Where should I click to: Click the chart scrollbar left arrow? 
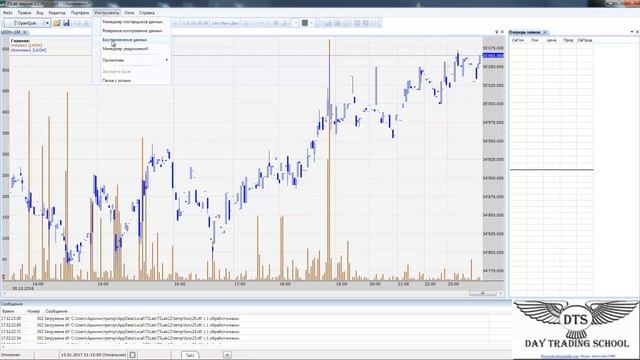pos(4,293)
